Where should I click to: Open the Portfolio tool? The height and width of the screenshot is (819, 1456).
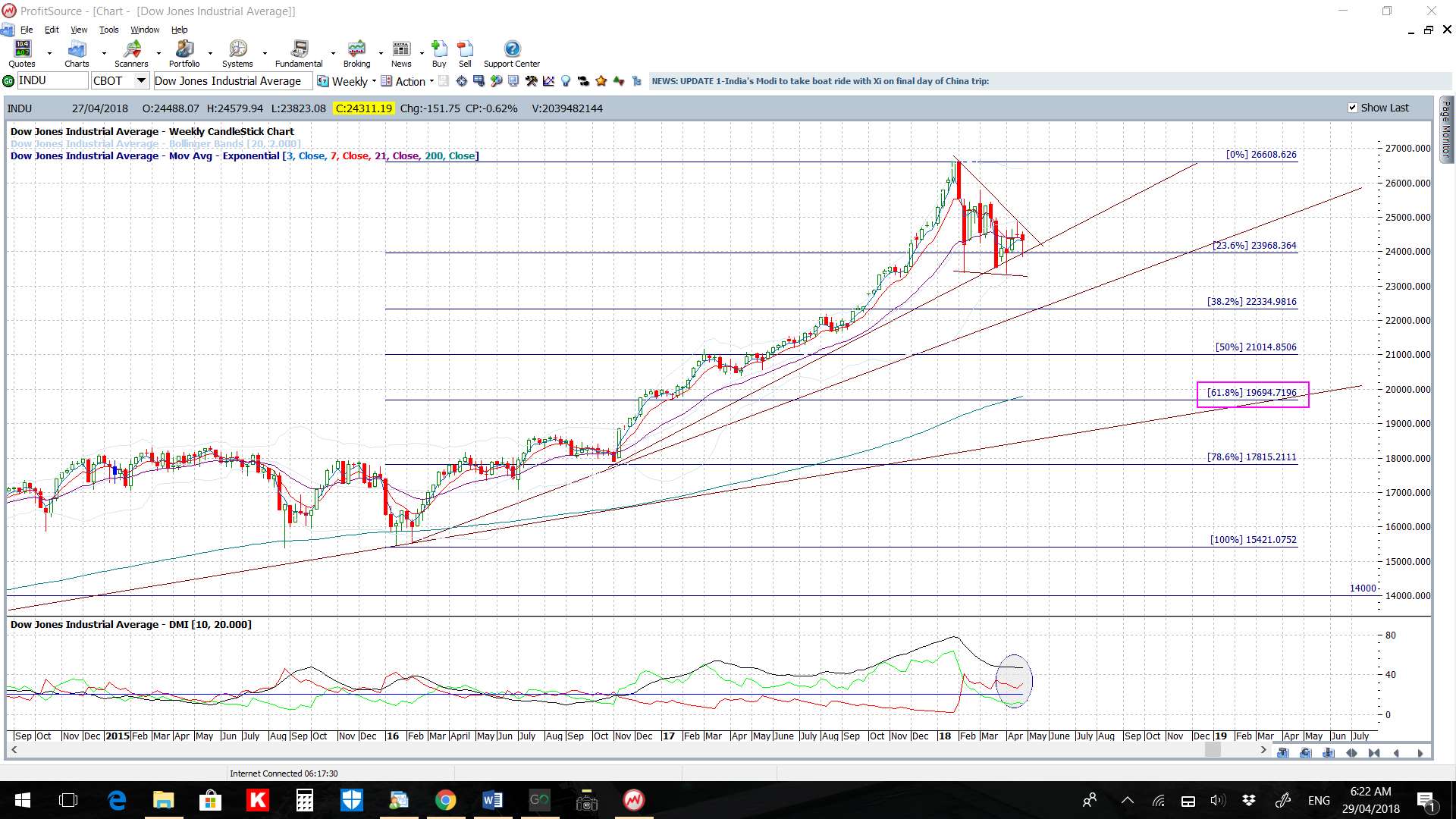click(x=184, y=54)
